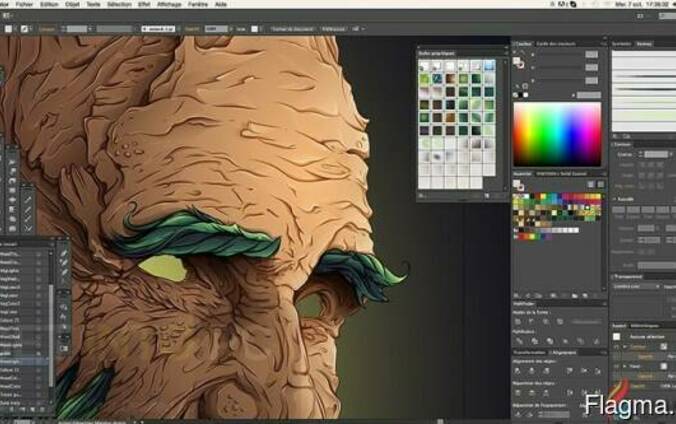The width and height of the screenshot is (676, 424).
Task: Click Opacité label in control bar
Action: [x=192, y=29]
